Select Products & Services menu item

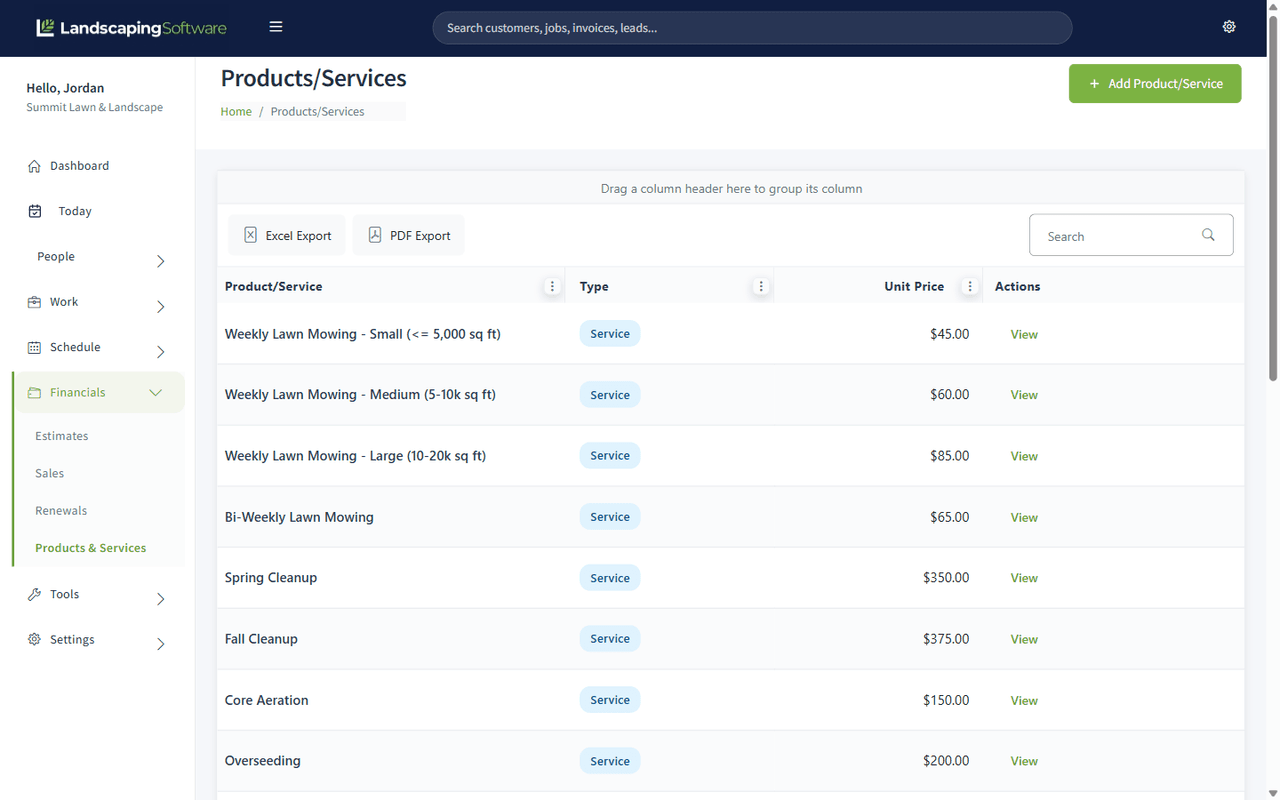[91, 548]
